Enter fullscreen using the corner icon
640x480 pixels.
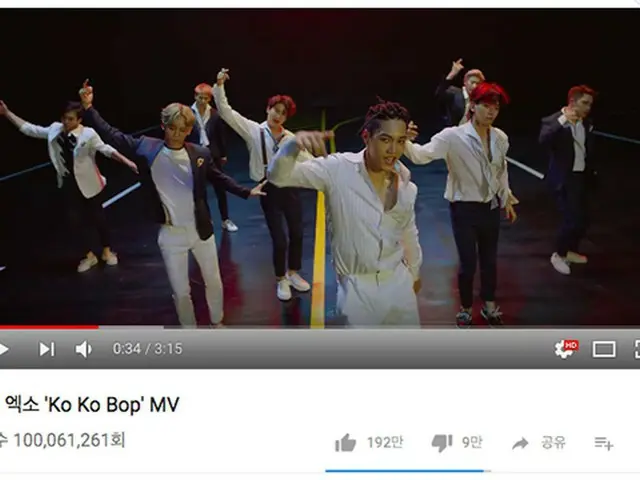tap(637, 349)
